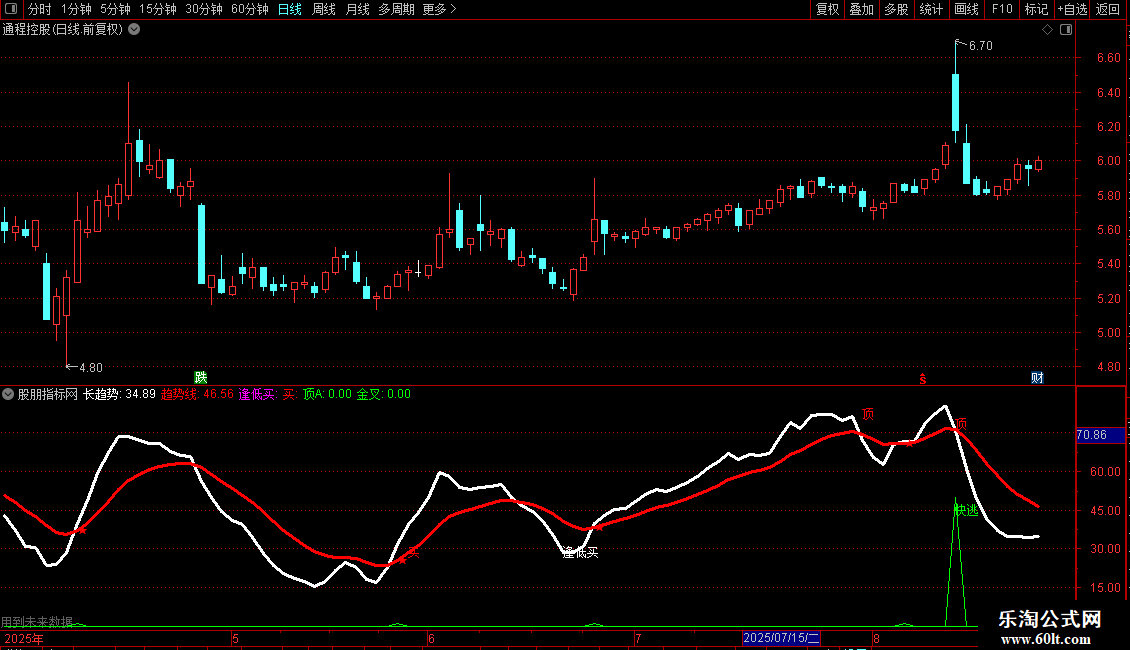Click the green 跌 marker on the chart

point(201,378)
